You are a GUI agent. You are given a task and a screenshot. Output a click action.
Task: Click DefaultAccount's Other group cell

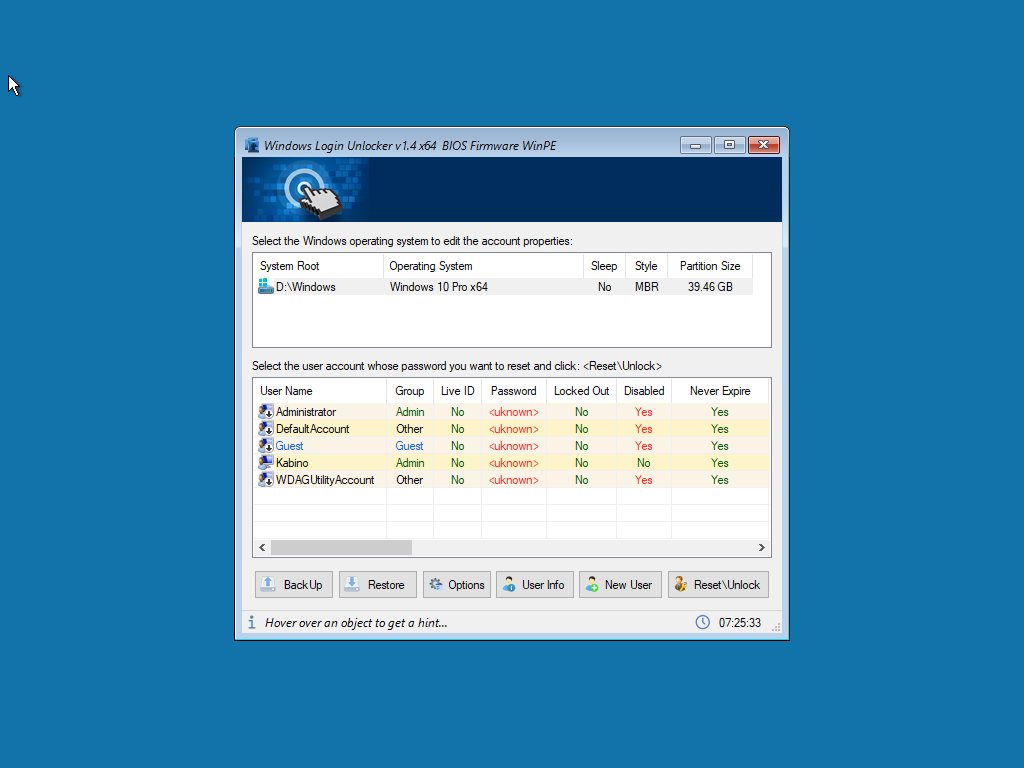pyautogui.click(x=409, y=428)
